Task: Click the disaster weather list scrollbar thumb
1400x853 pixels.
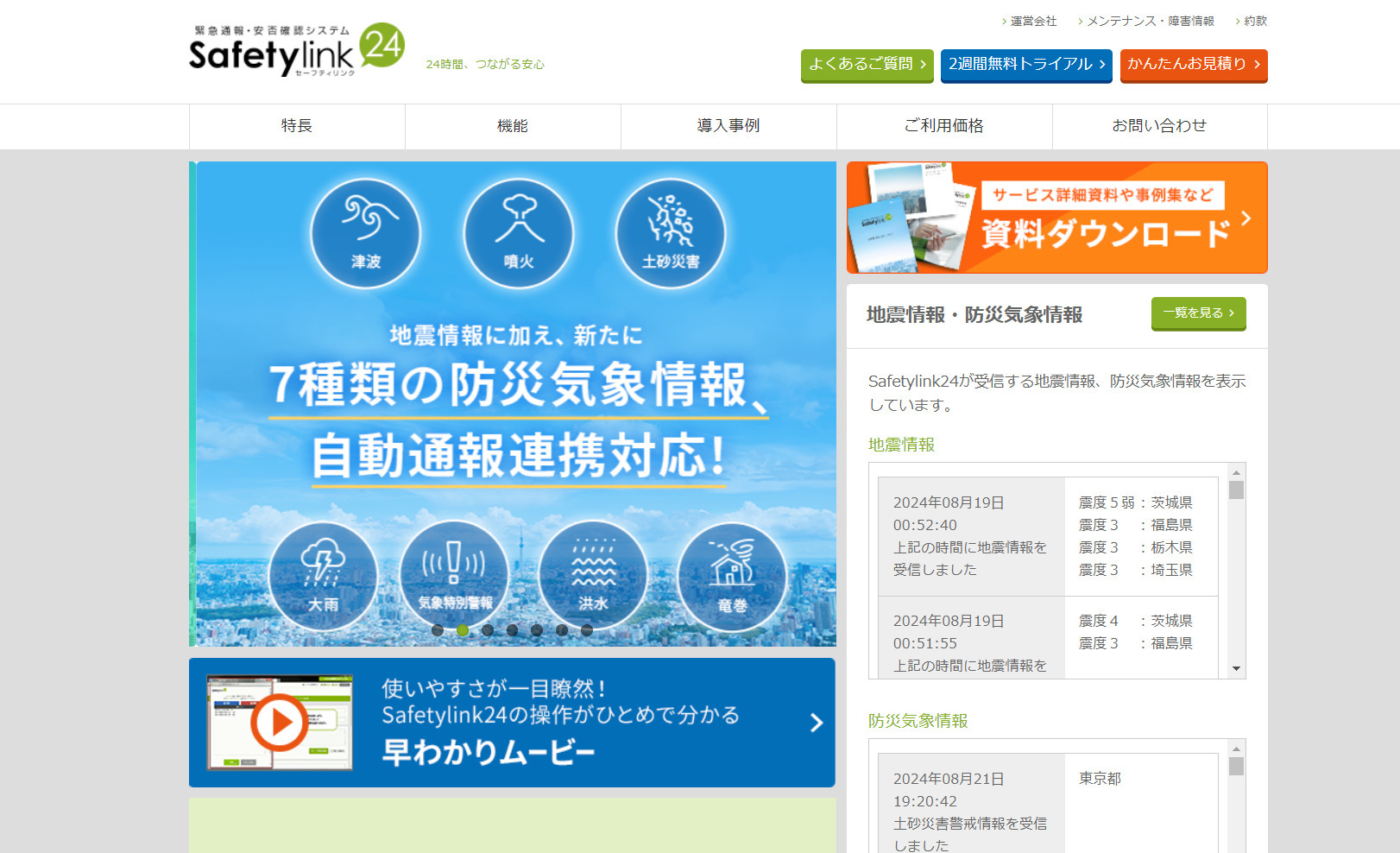Action: (x=1236, y=766)
